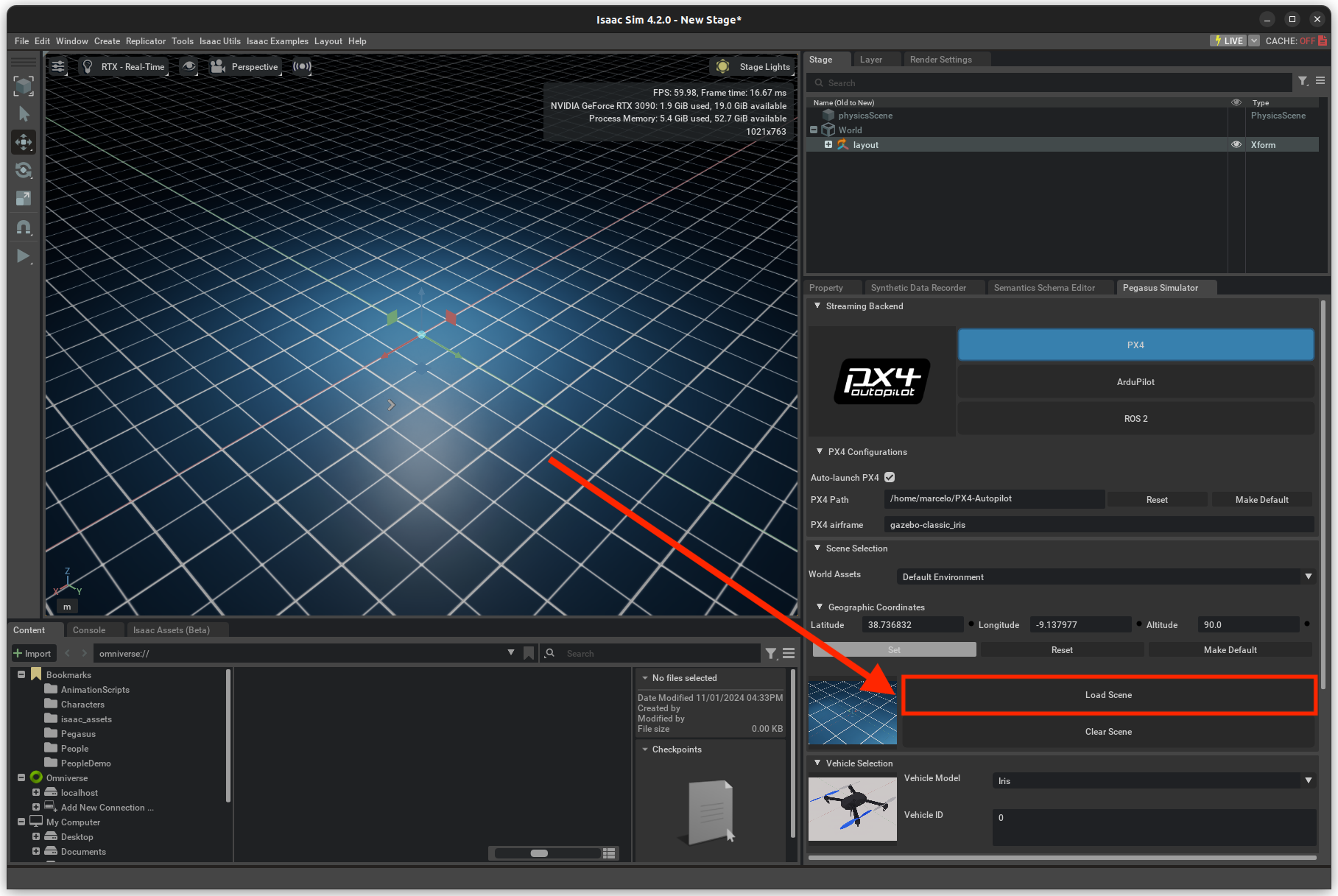Click the Latitude value field
This screenshot has height=896, width=1338.
(x=912, y=625)
